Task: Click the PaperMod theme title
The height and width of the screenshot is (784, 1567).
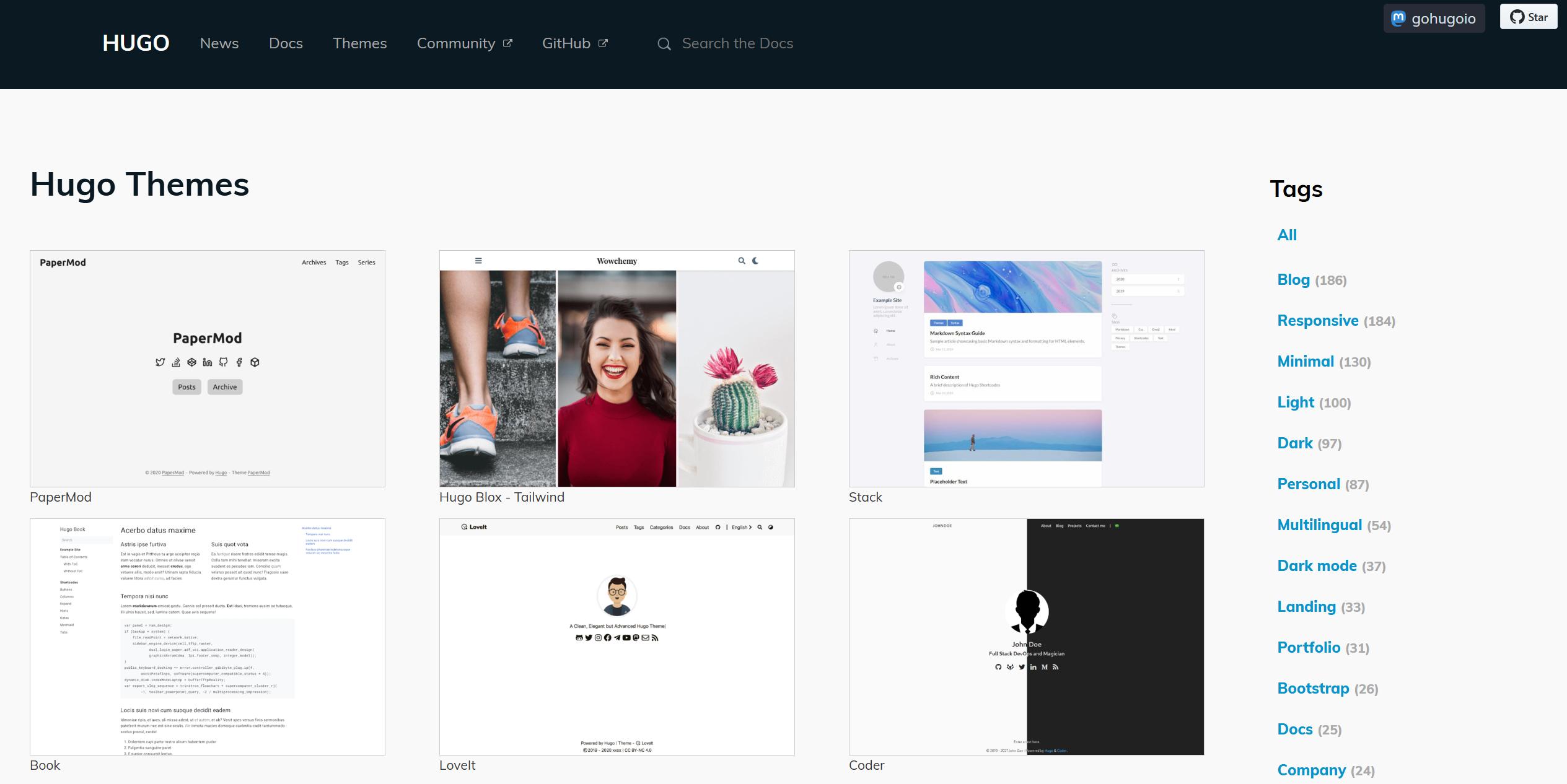Action: click(61, 497)
